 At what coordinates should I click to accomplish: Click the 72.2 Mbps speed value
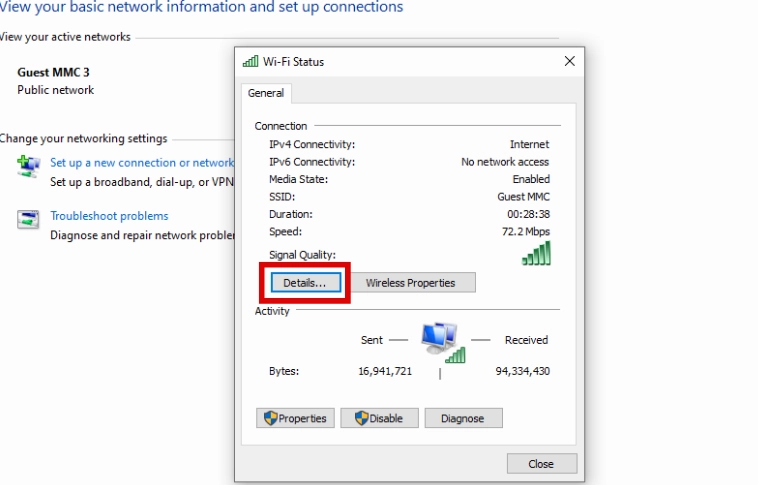point(526,232)
